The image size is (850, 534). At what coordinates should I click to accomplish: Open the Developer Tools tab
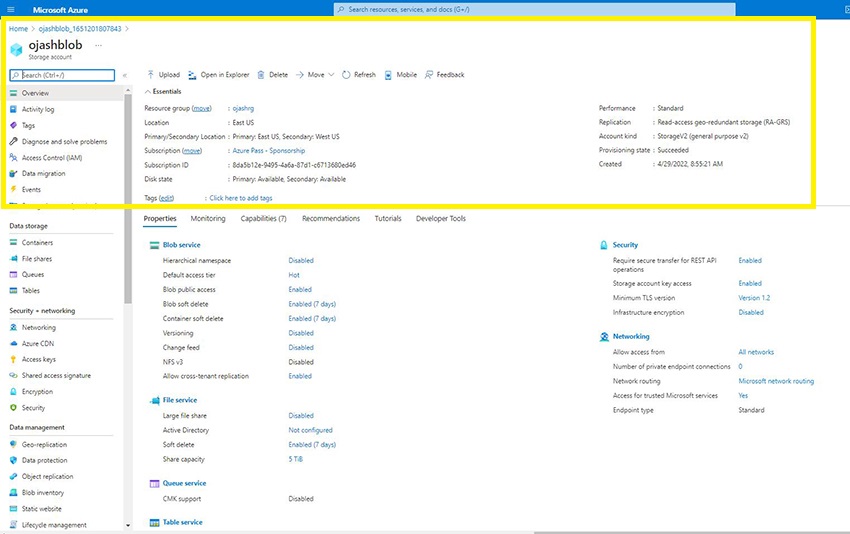coord(441,218)
